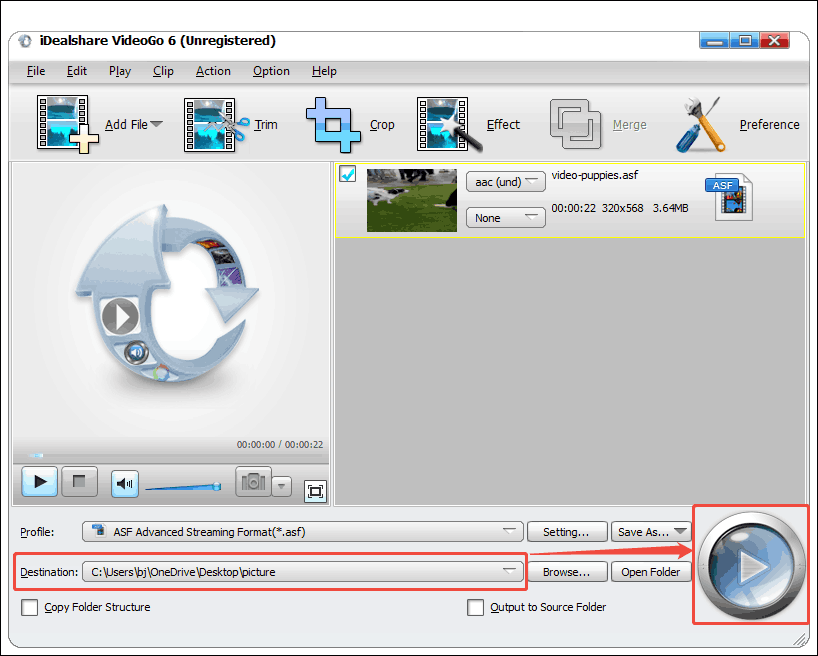
Task: Click the Browse button for destination
Action: click(567, 571)
